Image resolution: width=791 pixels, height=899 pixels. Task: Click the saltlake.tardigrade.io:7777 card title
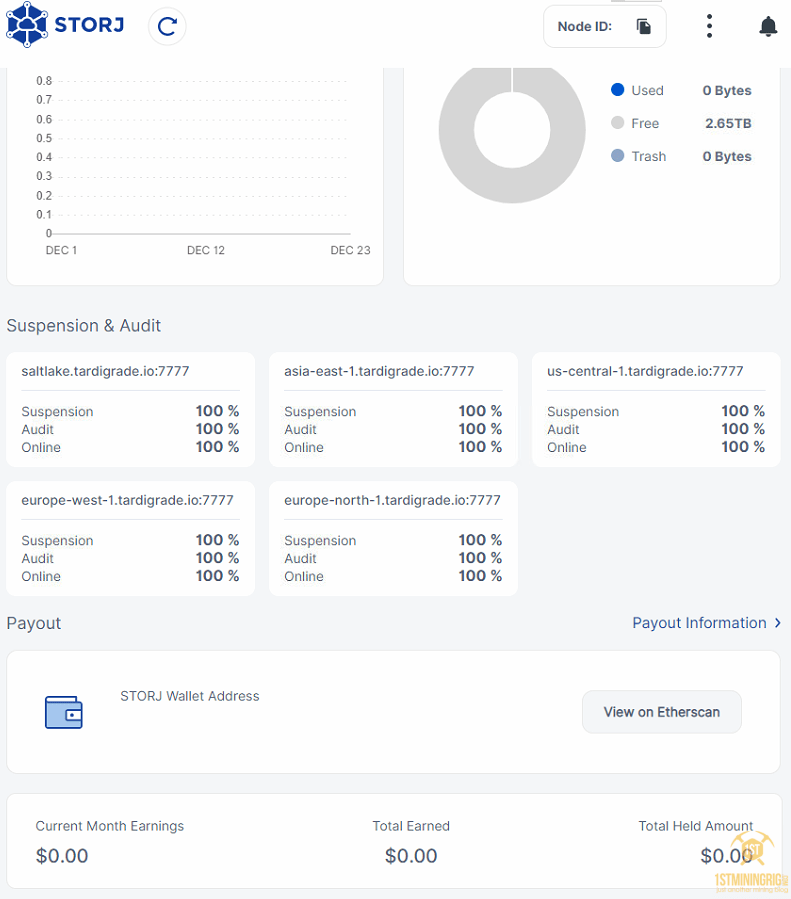click(x=105, y=371)
